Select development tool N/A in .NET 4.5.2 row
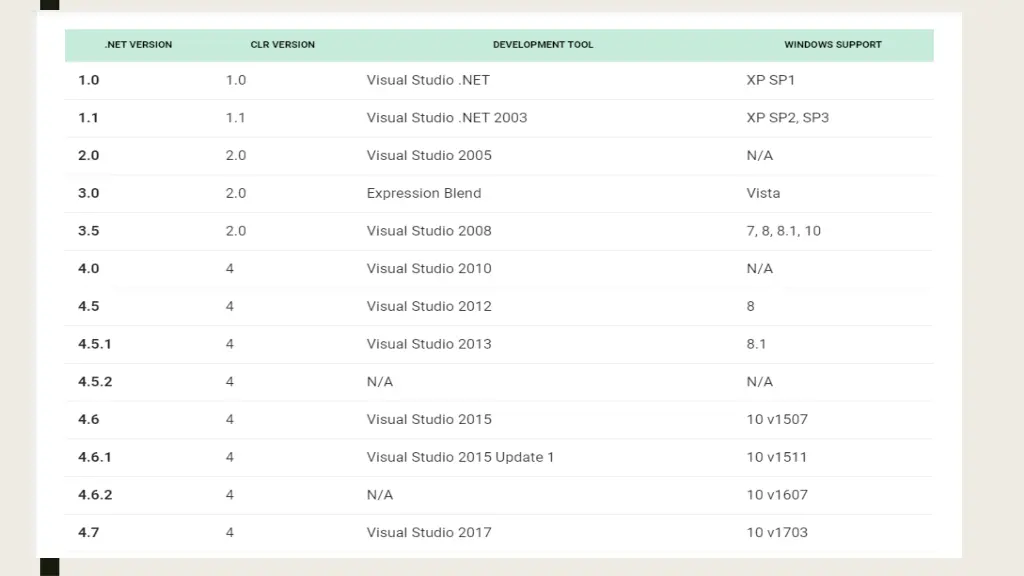Image resolution: width=1024 pixels, height=576 pixels. tap(379, 382)
